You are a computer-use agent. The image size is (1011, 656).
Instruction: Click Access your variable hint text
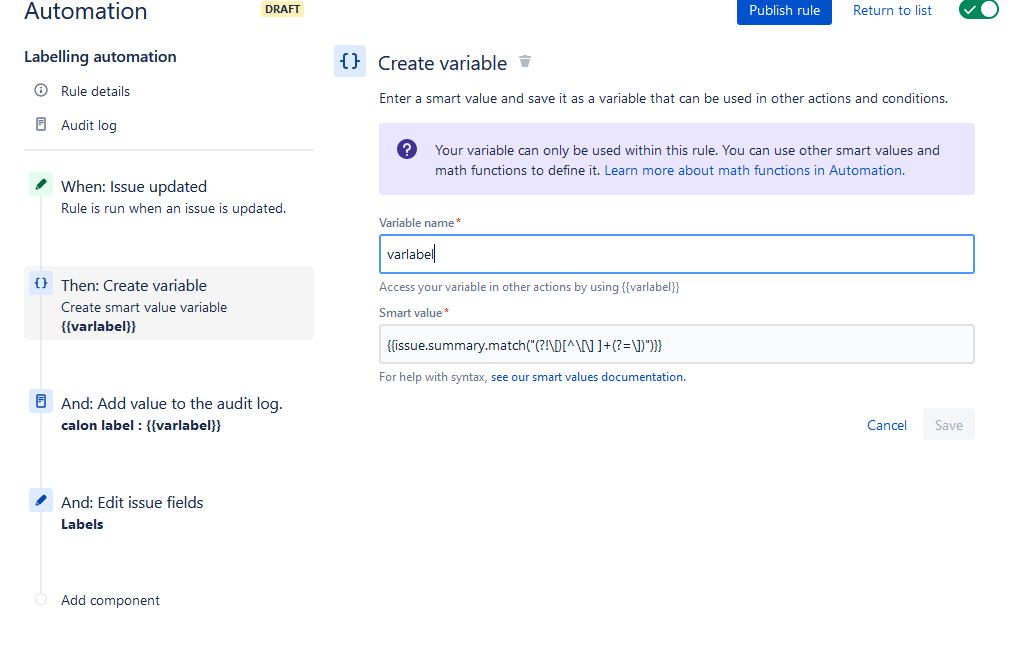[529, 286]
